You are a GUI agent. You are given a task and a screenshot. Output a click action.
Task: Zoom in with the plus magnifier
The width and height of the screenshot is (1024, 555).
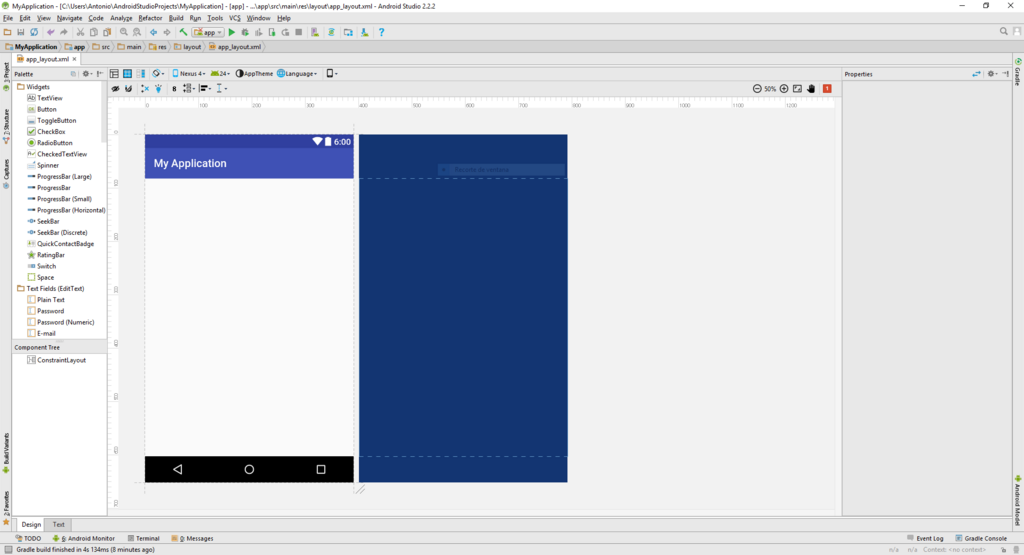pyautogui.click(x=784, y=88)
